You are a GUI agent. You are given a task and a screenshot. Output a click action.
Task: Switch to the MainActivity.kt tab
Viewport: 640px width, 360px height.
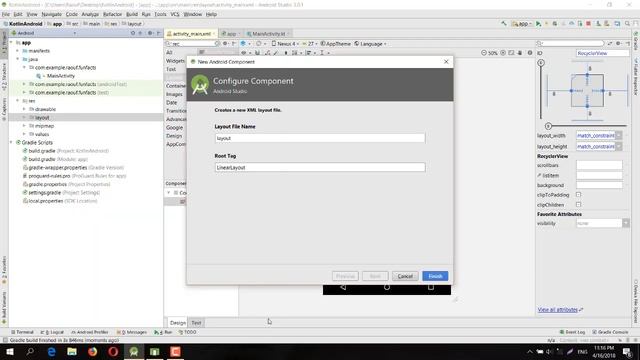point(268,33)
